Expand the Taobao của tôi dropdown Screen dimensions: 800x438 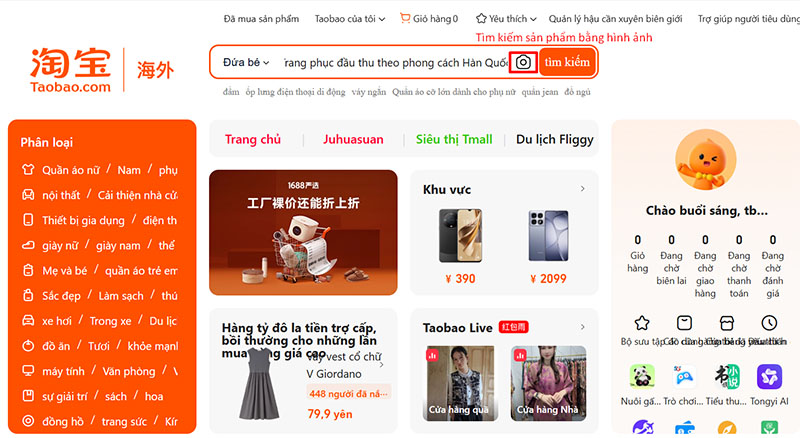click(350, 19)
